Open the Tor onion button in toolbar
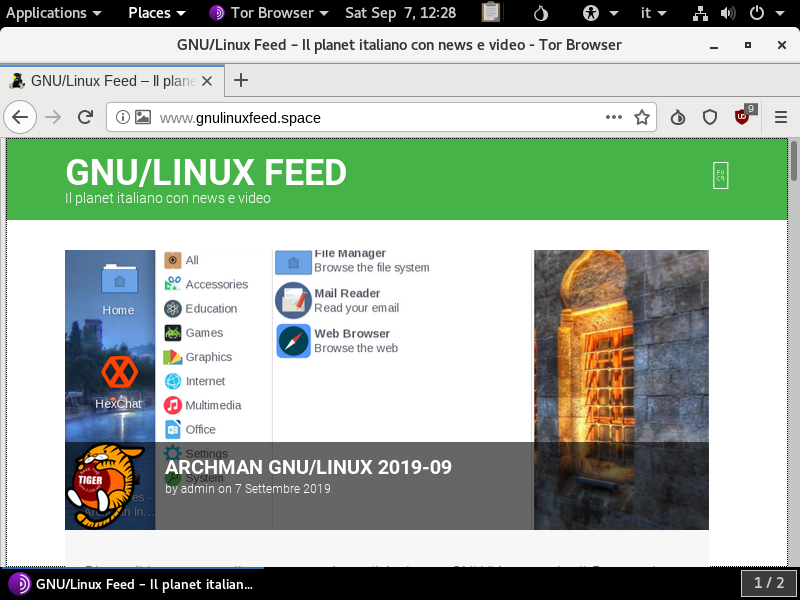Viewport: 800px width, 600px height. [x=678, y=118]
